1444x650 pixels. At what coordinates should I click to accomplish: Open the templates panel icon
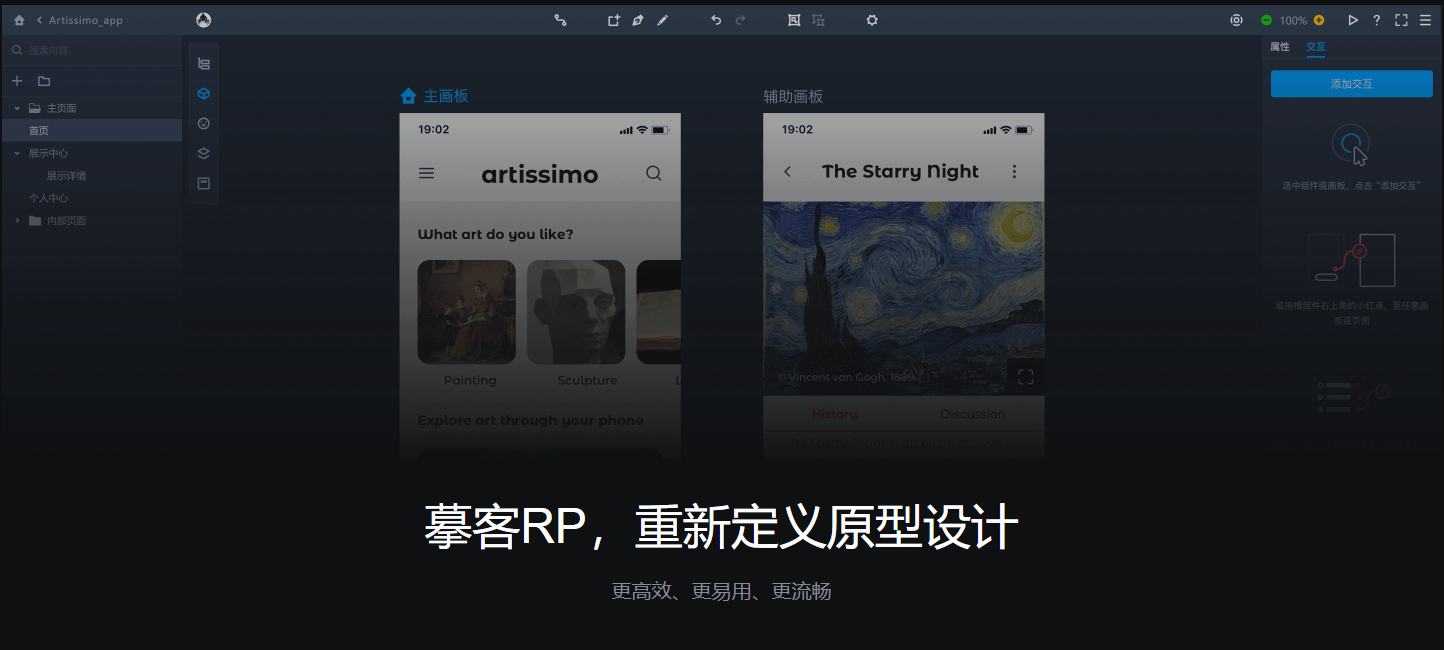coord(204,183)
